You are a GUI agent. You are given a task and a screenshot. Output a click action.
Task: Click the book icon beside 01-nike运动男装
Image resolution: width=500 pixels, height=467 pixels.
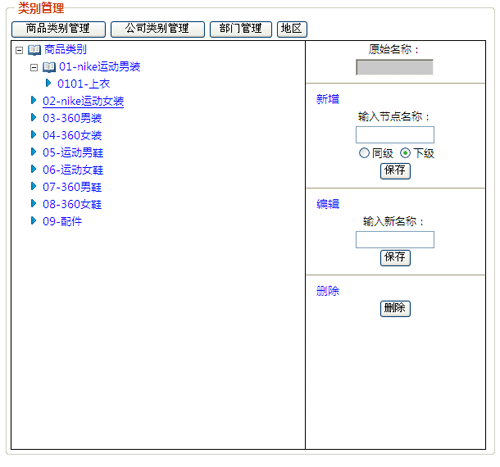49,67
